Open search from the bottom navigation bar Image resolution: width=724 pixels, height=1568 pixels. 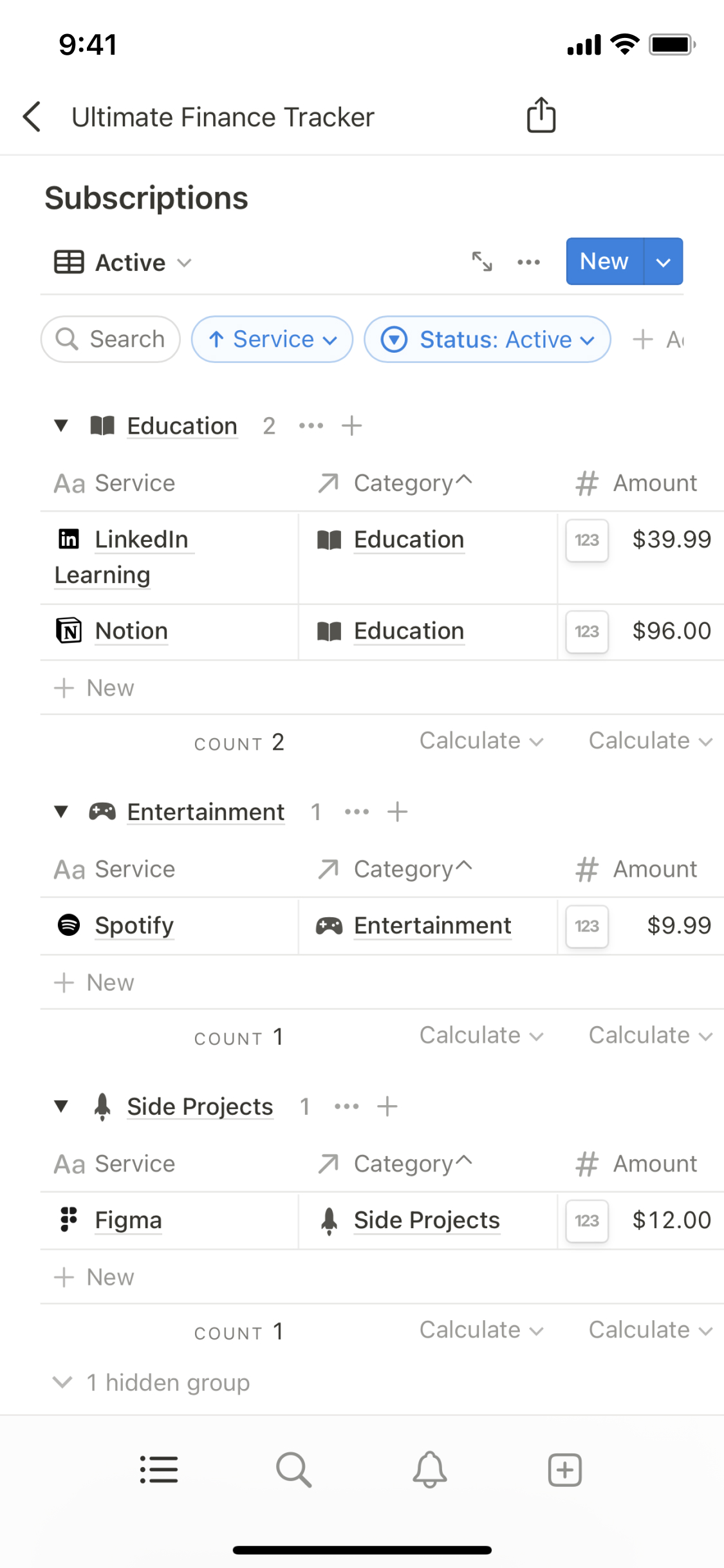click(x=293, y=1470)
